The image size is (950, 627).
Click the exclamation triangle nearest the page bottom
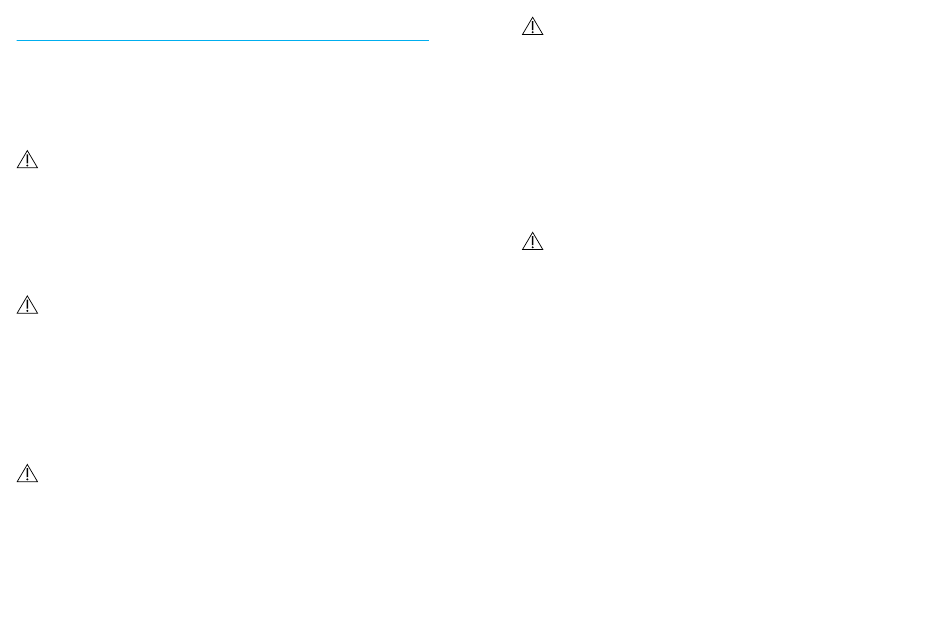[x=27, y=474]
